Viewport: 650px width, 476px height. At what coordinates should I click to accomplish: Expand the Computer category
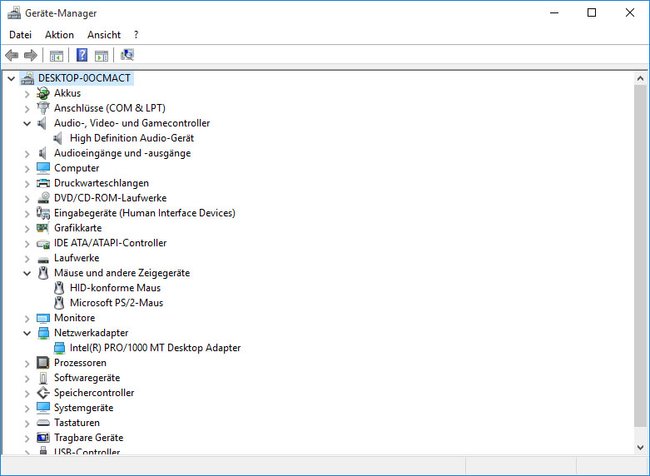tap(27, 168)
